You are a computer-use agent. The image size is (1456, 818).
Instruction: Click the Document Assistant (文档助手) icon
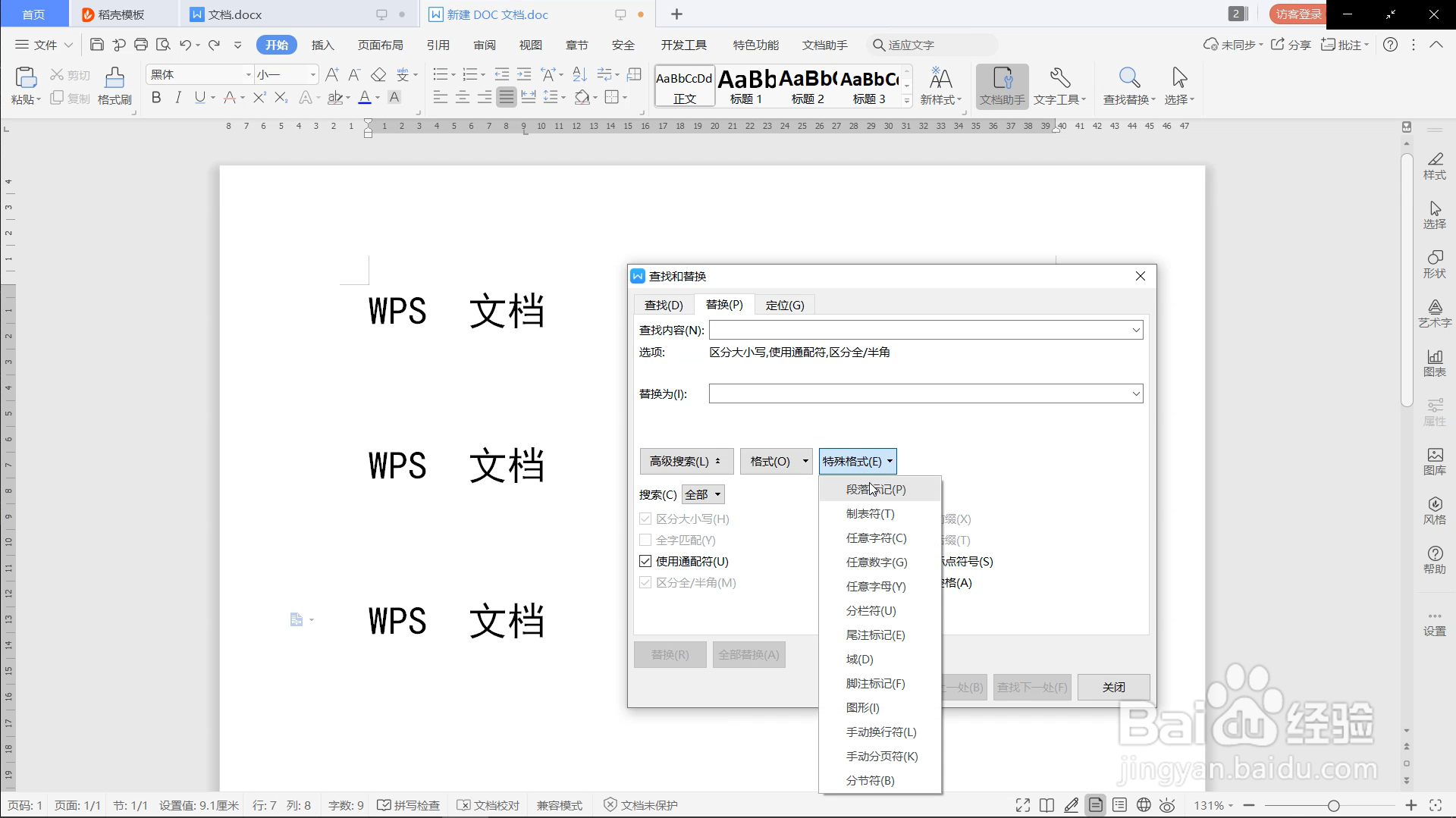point(1003,83)
